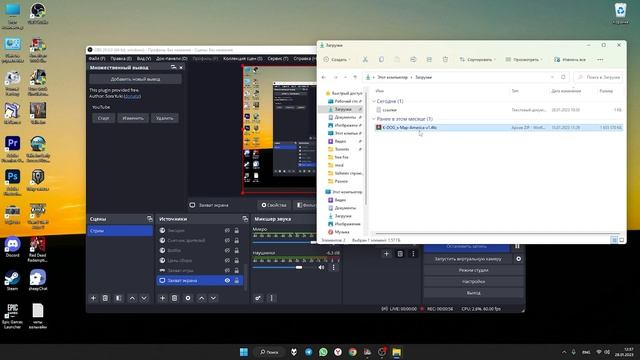The width and height of the screenshot is (640, 360).
Task: Click Изменить button under YouTube output
Action: coord(133,118)
